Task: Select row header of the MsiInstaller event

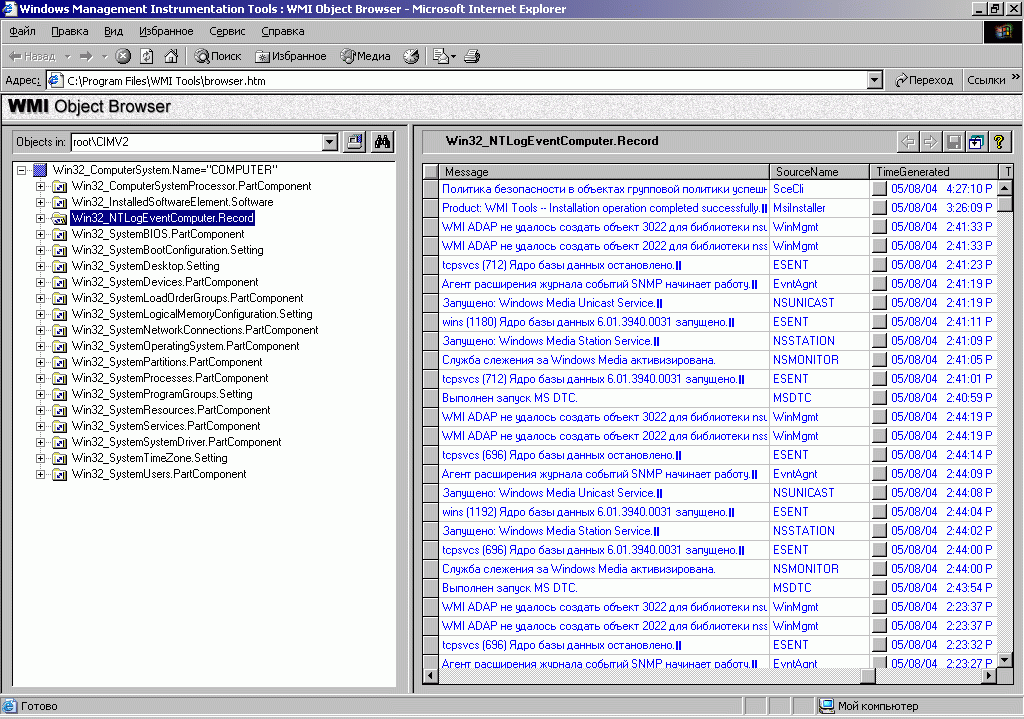Action: coord(431,208)
